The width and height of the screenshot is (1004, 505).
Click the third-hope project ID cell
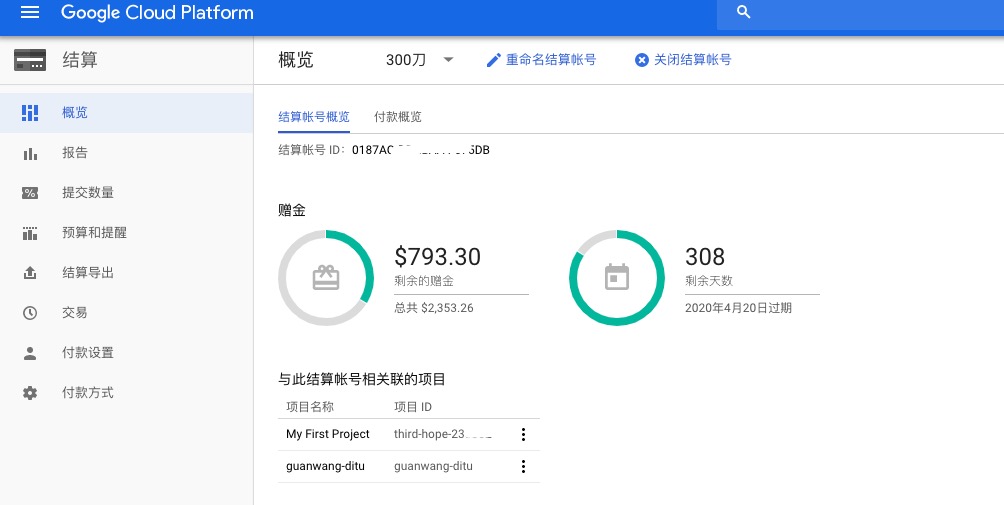point(442,434)
